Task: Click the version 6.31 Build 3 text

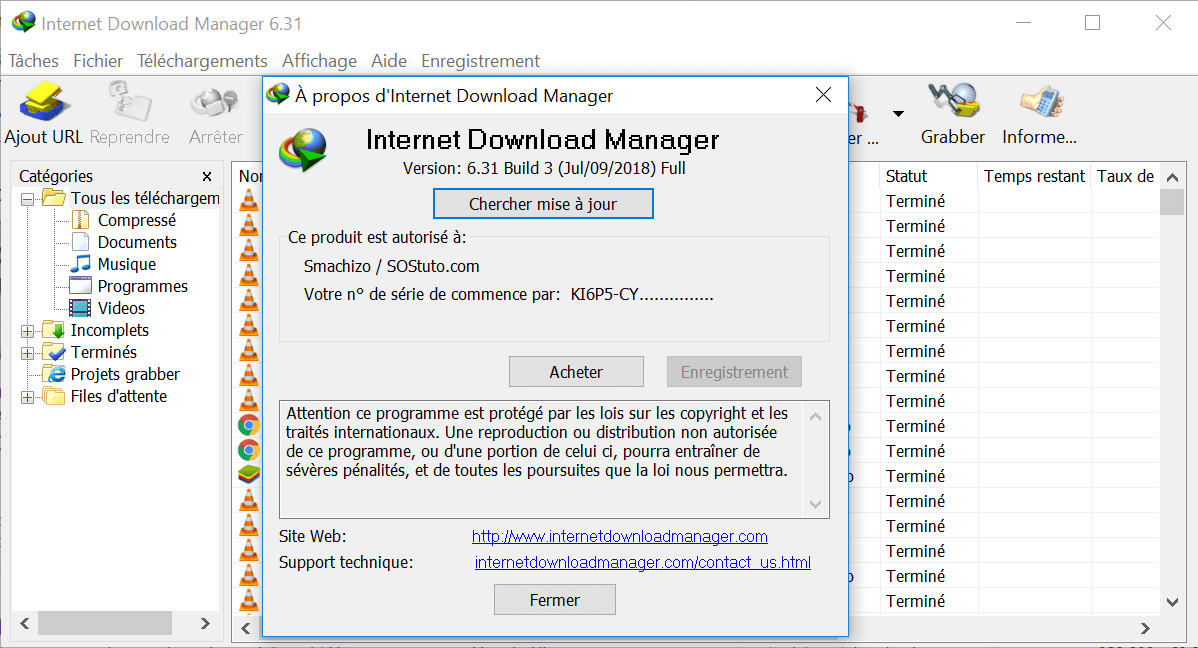Action: [544, 168]
